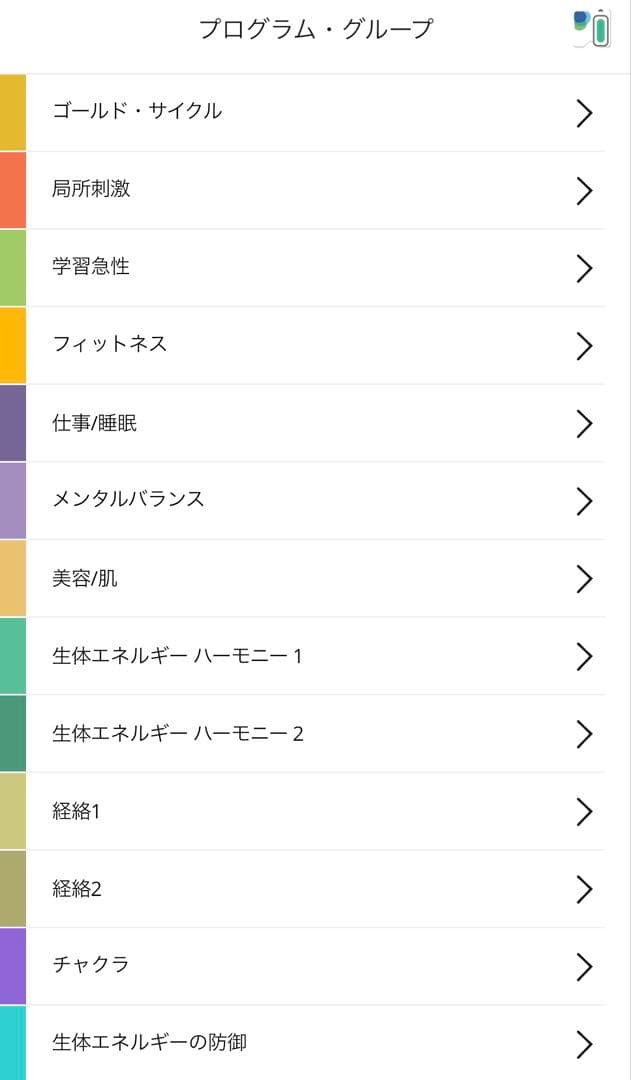Viewport: 631px width, 1080px height.
Task: Expand the 経絡1 group
Action: coord(585,811)
